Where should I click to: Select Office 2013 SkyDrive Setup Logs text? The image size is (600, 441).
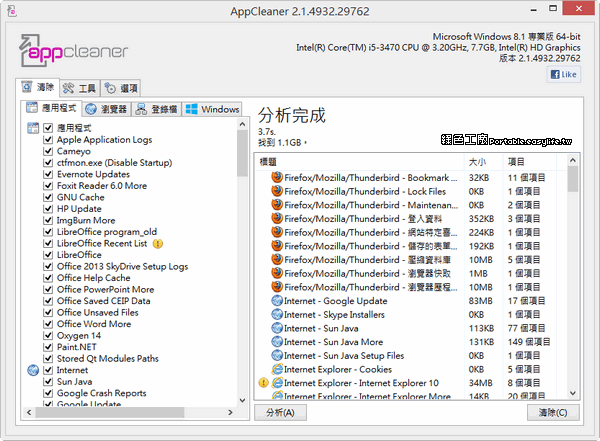[122, 266]
